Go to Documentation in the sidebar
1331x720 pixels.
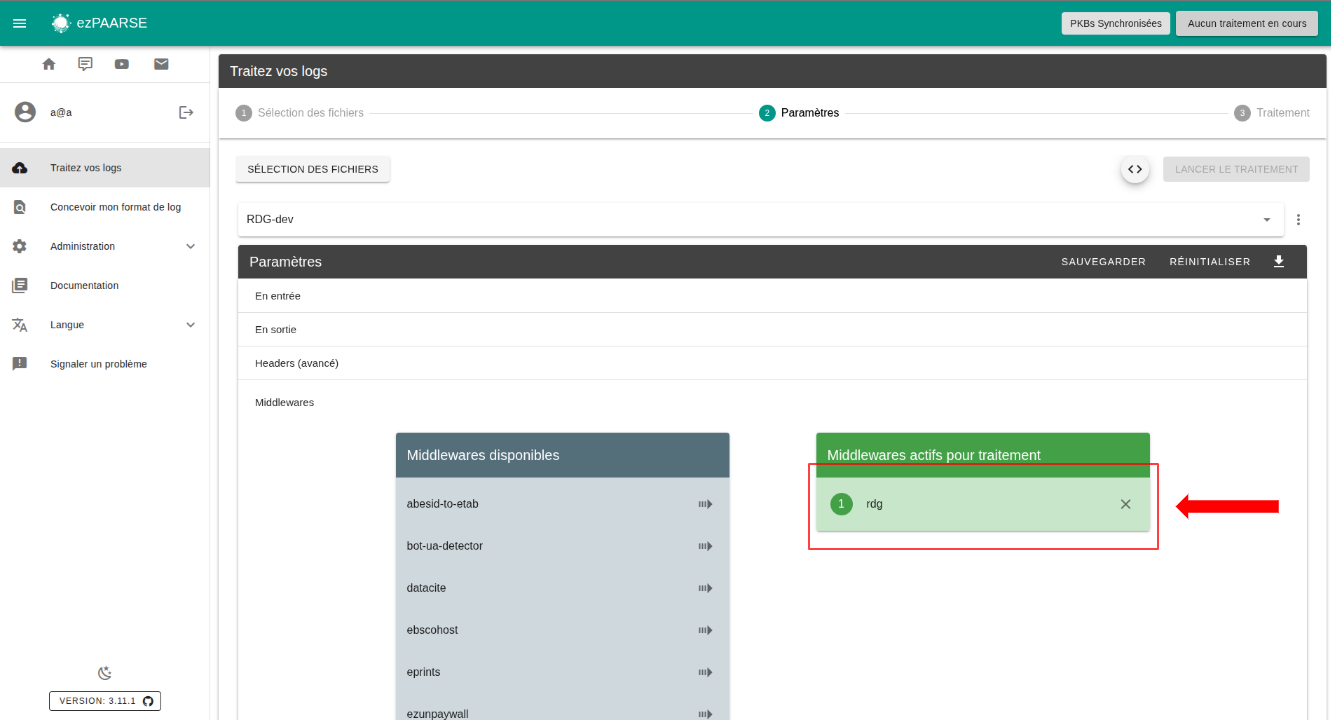pos(84,286)
